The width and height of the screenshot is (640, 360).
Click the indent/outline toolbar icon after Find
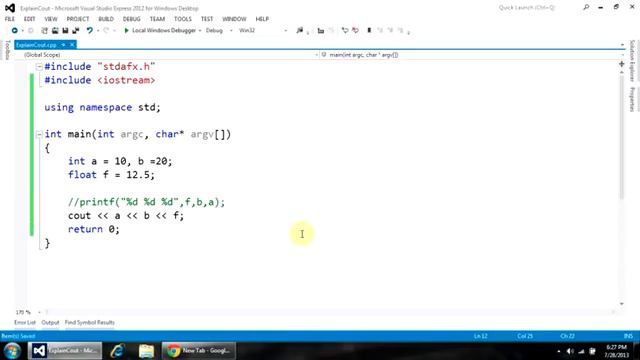click(x=321, y=31)
